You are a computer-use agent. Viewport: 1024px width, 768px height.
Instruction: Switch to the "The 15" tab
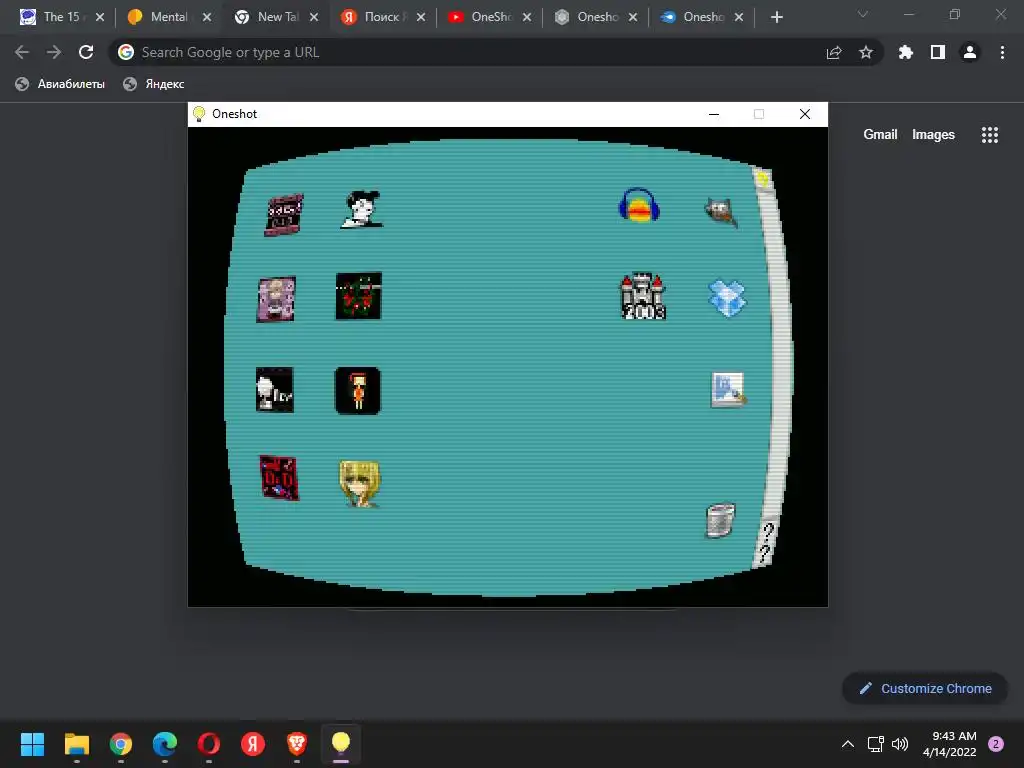click(61, 17)
